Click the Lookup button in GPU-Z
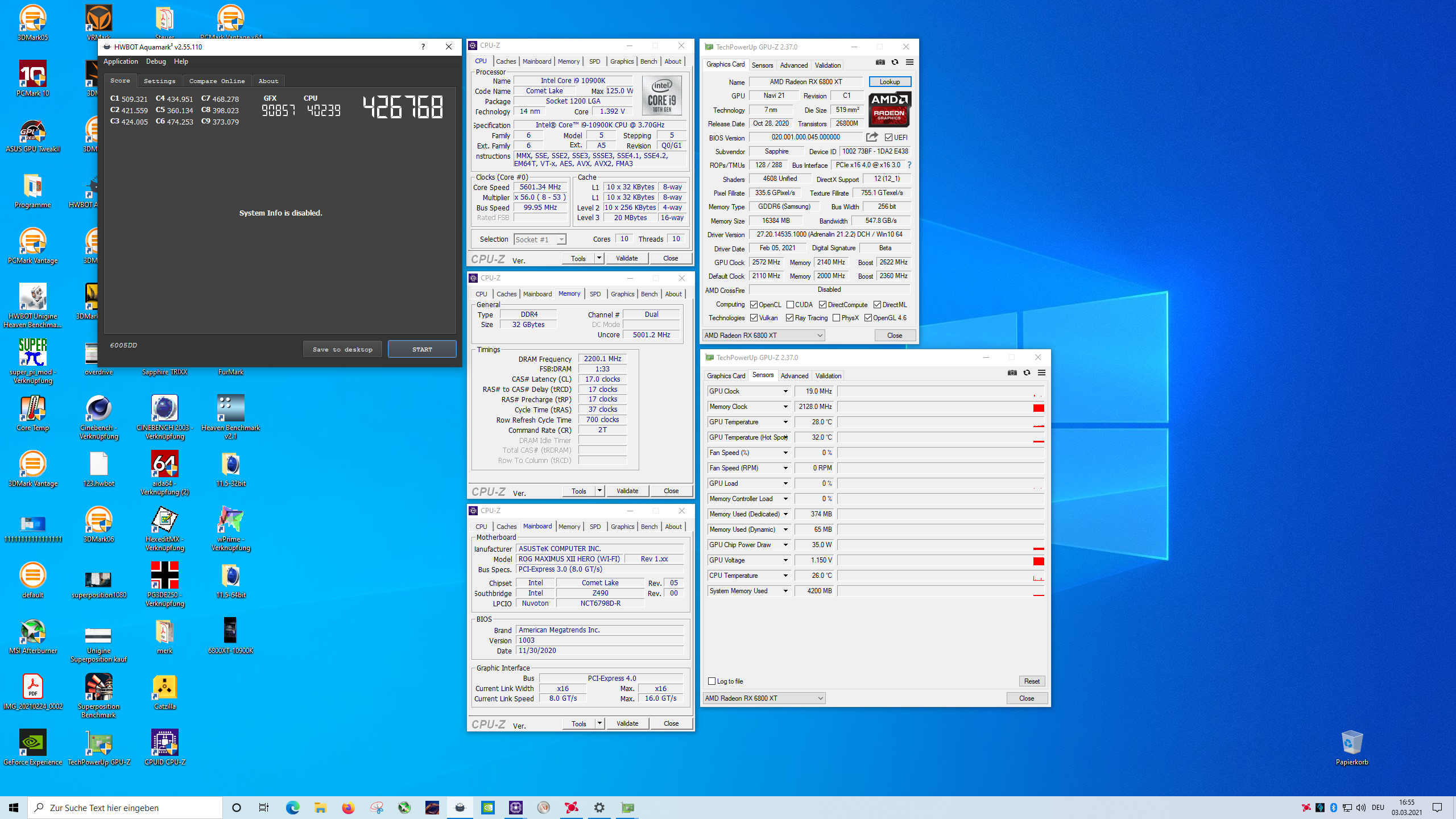 (890, 82)
